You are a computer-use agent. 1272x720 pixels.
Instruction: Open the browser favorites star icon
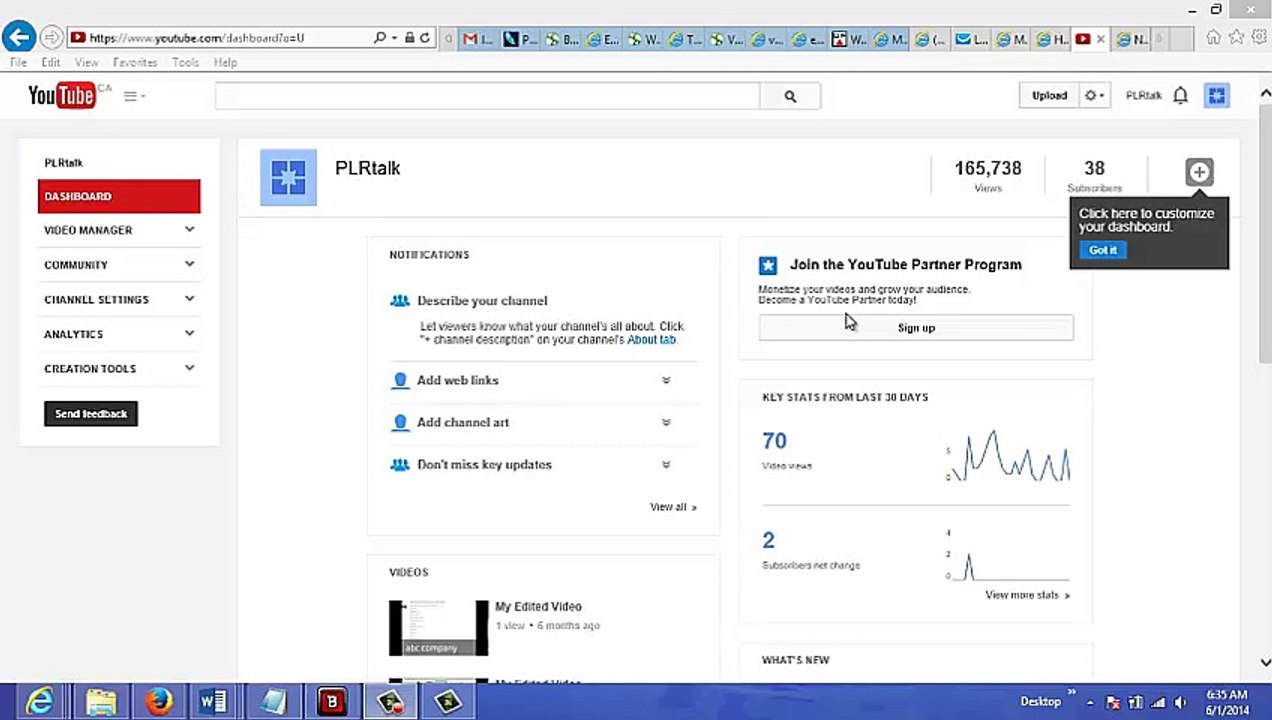pos(1236,38)
